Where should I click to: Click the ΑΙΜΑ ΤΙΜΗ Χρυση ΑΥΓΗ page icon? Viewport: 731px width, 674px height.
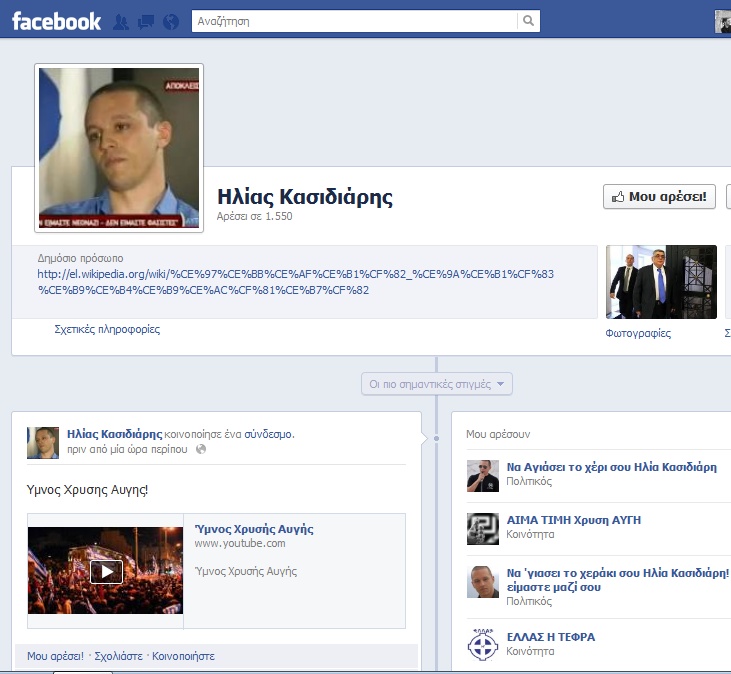[482, 528]
